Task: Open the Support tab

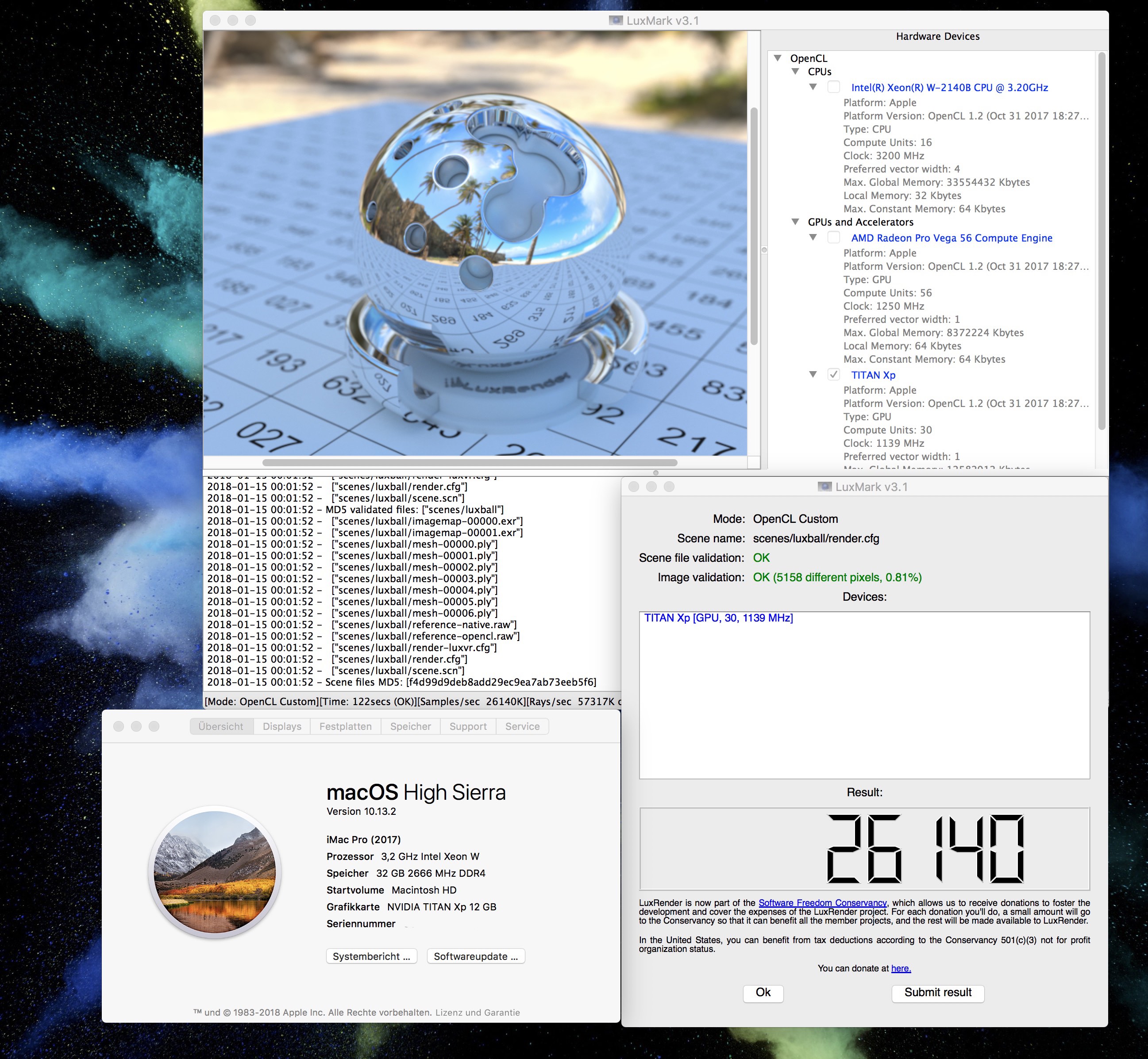Action: 468,726
